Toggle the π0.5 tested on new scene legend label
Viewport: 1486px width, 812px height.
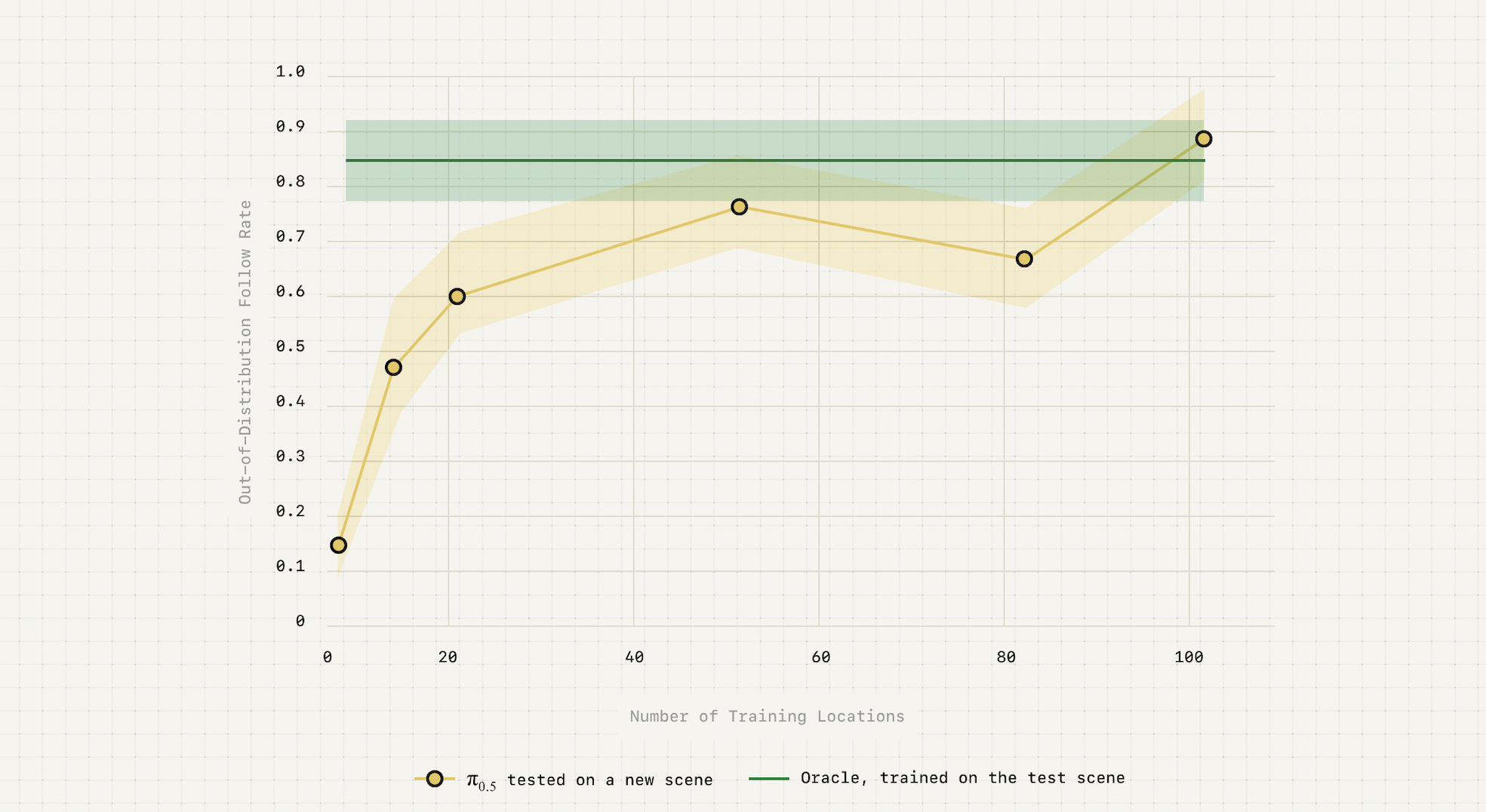(x=609, y=780)
